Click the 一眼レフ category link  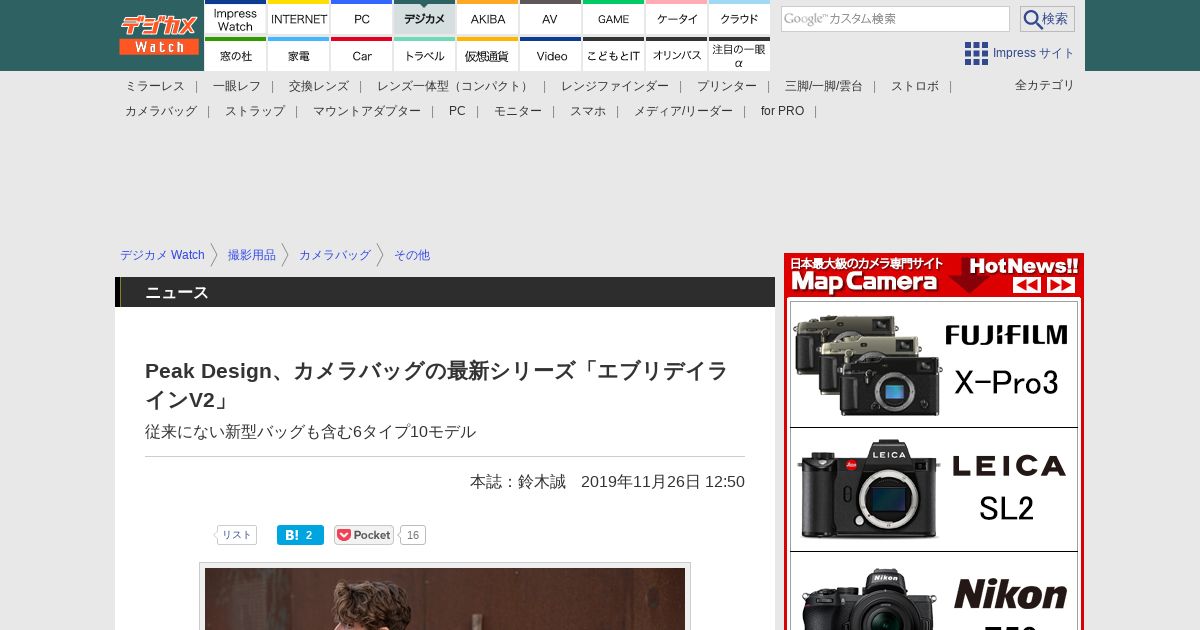(x=237, y=86)
